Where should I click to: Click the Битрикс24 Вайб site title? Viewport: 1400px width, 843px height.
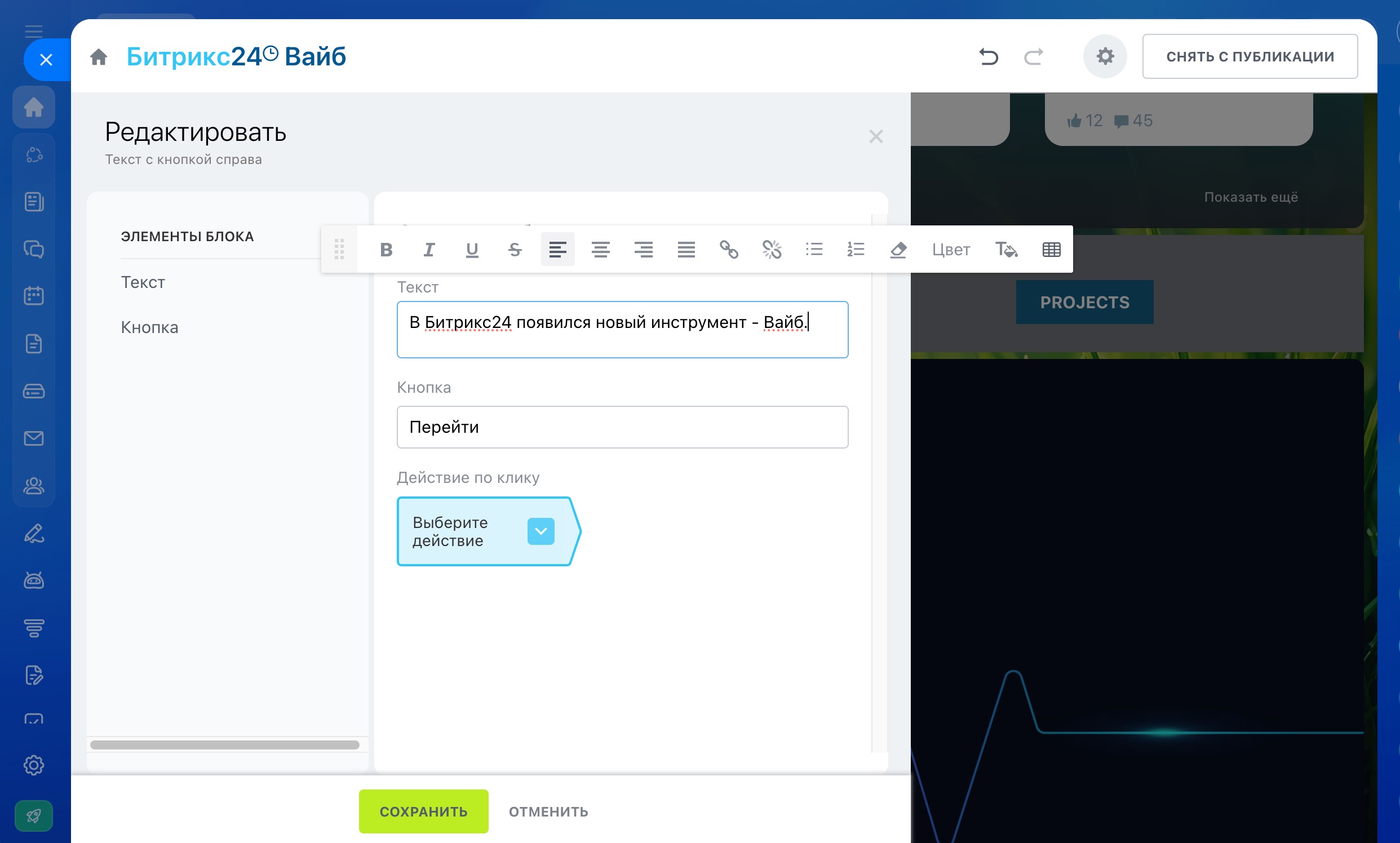[236, 56]
